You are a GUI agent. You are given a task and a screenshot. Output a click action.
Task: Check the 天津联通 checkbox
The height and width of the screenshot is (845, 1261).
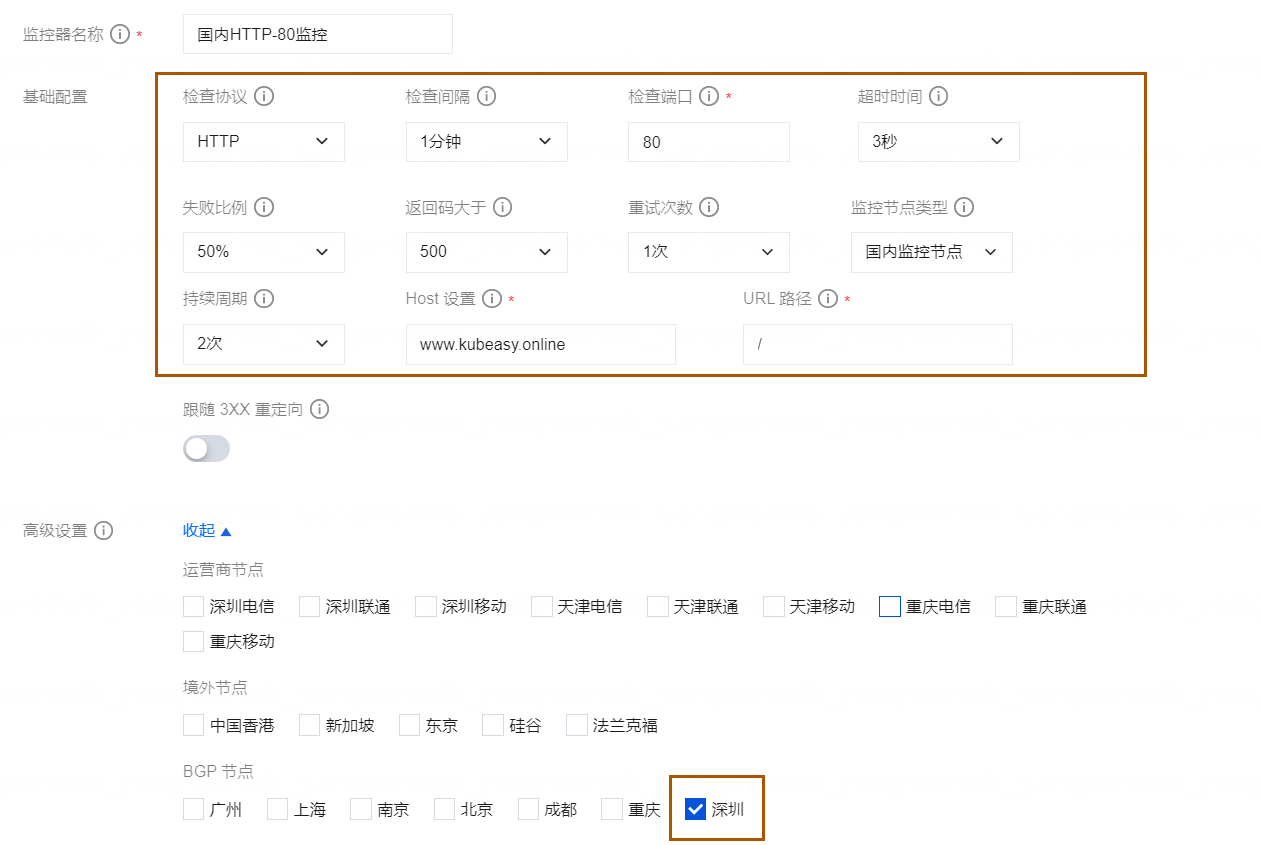[658, 606]
